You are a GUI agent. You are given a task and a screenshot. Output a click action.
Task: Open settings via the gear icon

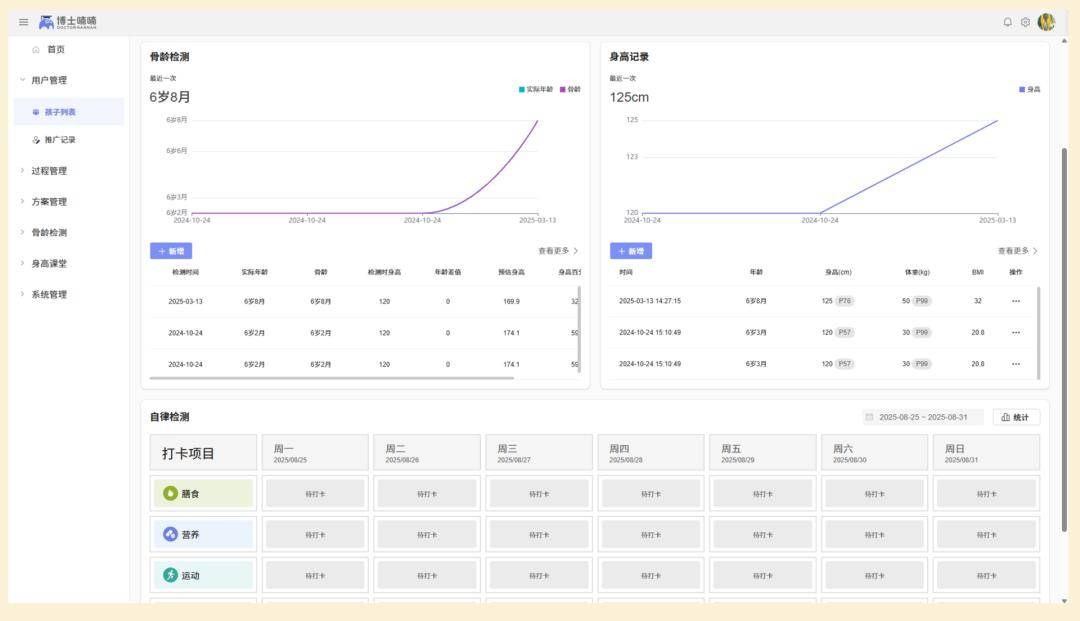tap(1025, 22)
